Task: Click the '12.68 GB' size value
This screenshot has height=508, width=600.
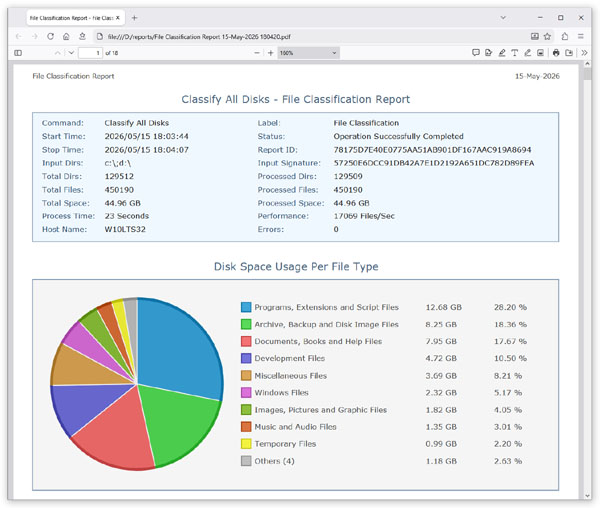Action: point(443,307)
